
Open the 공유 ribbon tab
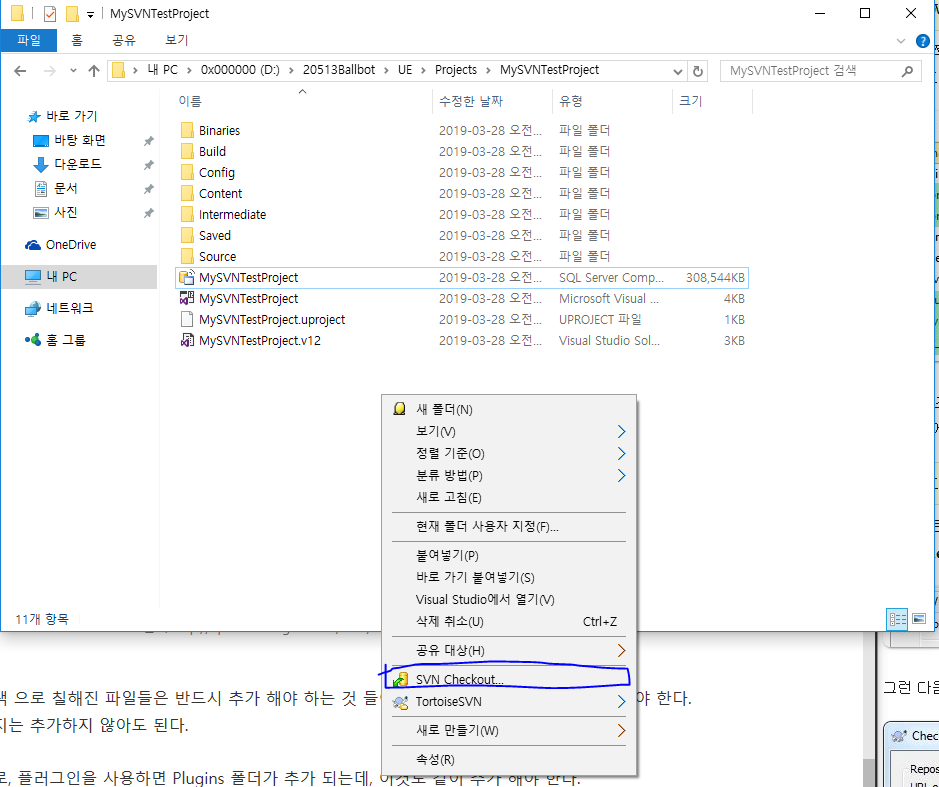pyautogui.click(x=124, y=40)
